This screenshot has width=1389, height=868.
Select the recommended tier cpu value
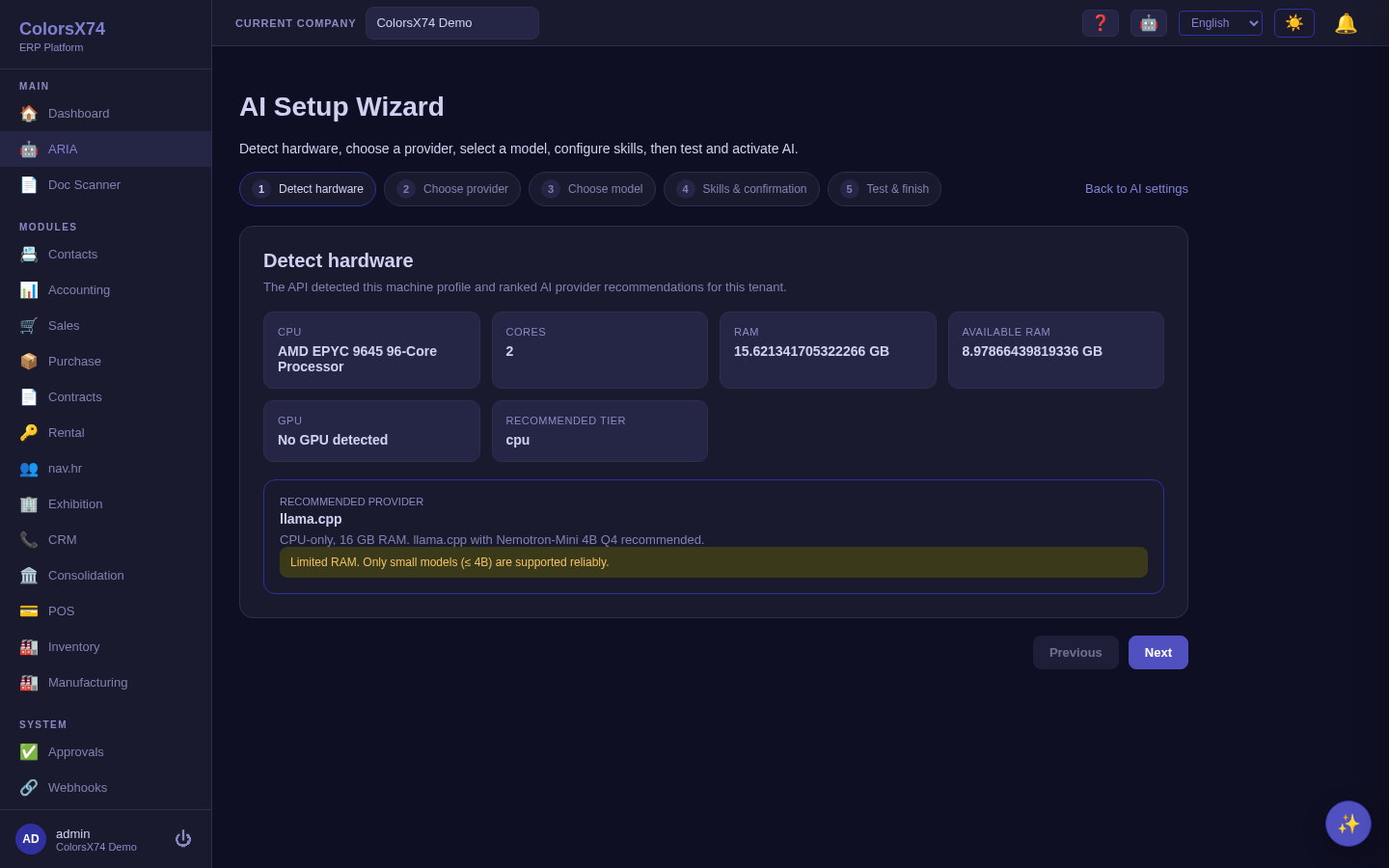pyautogui.click(x=518, y=440)
